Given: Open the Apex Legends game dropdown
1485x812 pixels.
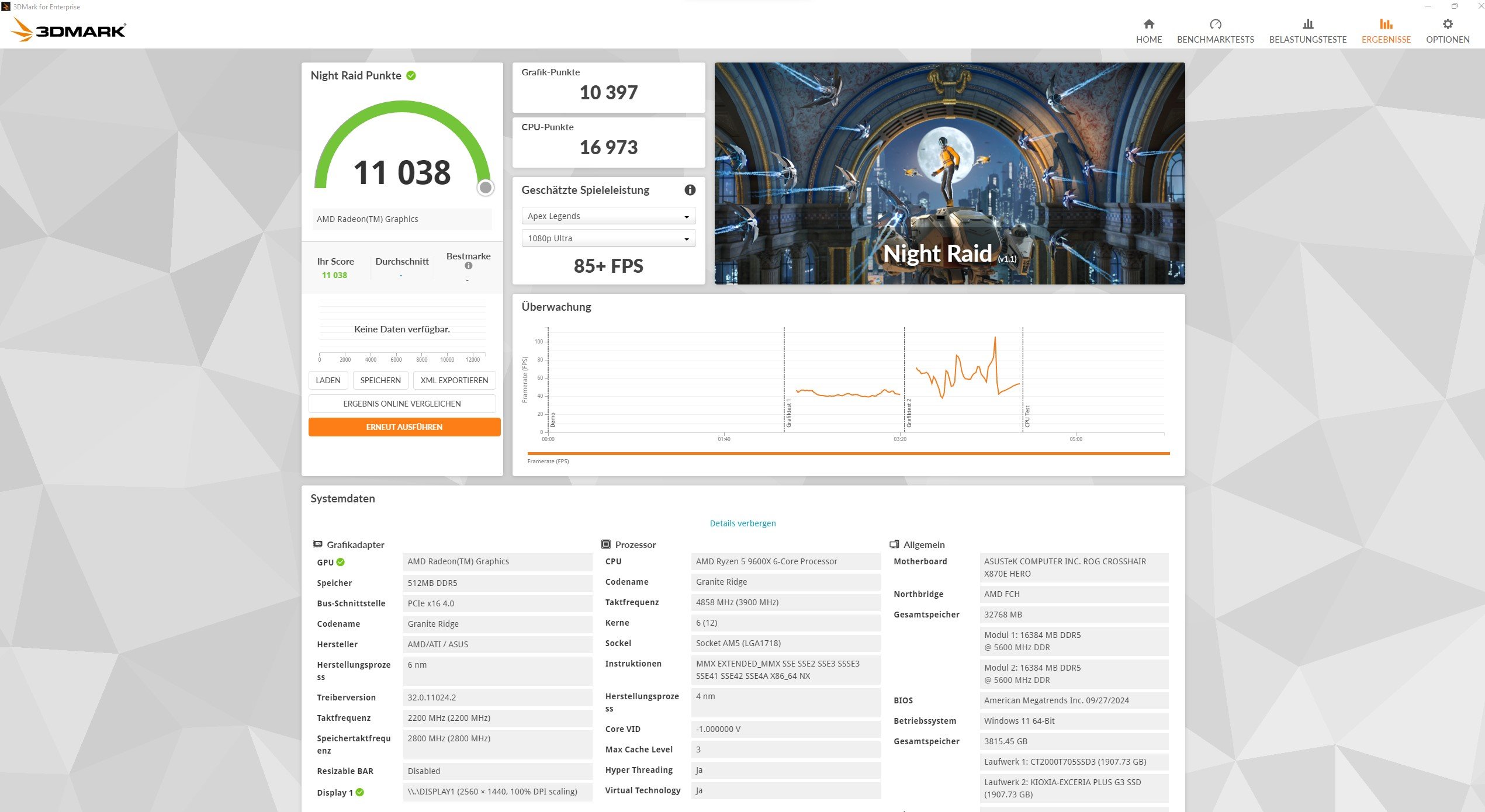Looking at the screenshot, I should (608, 216).
